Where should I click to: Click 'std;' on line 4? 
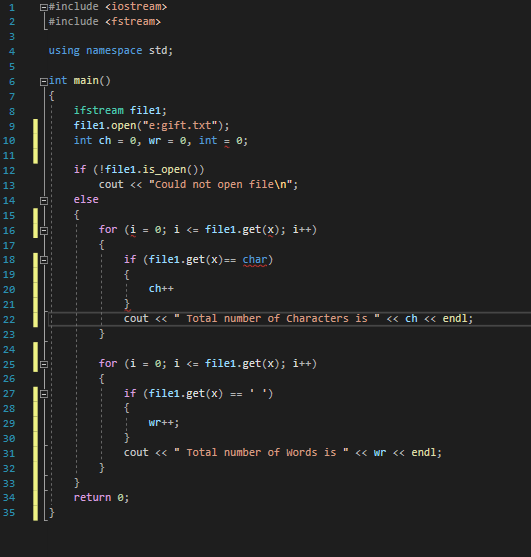(x=161, y=50)
